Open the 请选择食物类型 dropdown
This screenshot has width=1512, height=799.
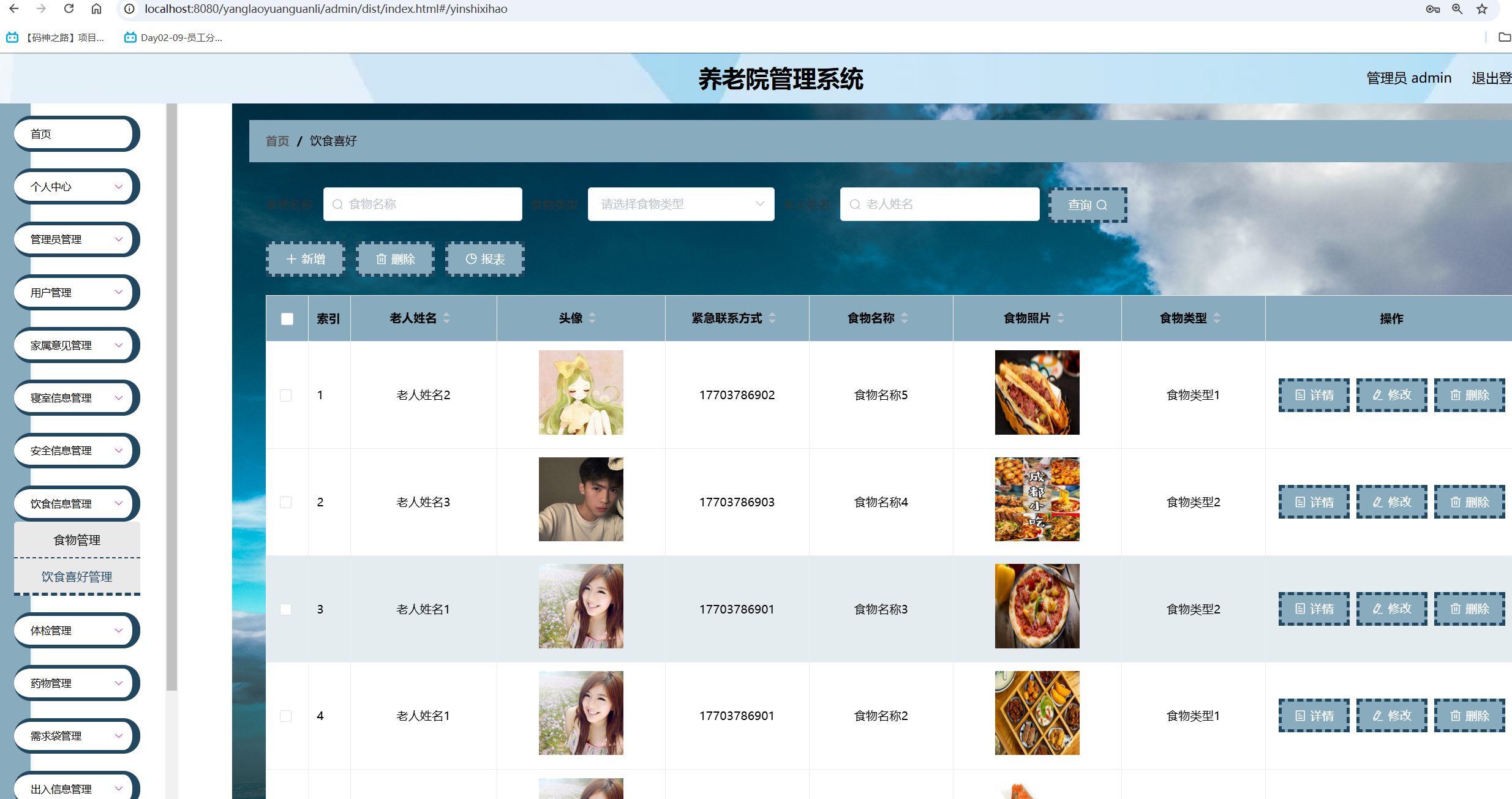[680, 204]
